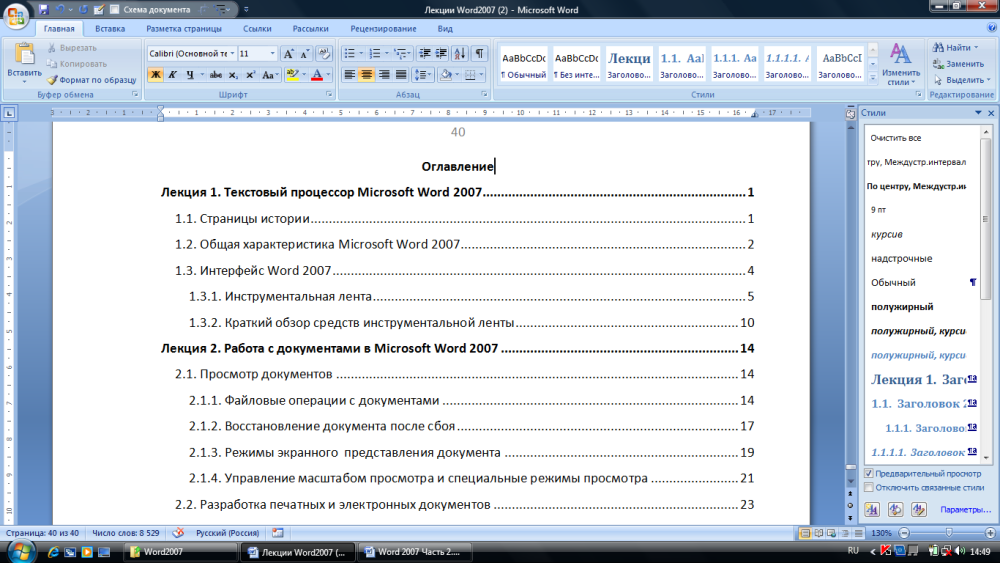Apply bulleted list
Screen dimensions: 1000x563
(349, 54)
